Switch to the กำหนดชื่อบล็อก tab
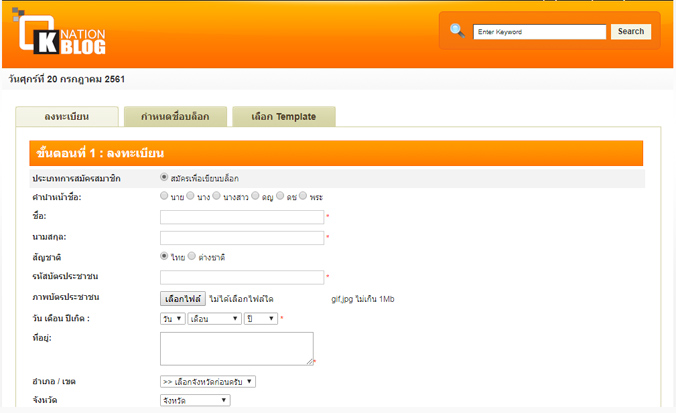The image size is (676, 413). coord(175,117)
